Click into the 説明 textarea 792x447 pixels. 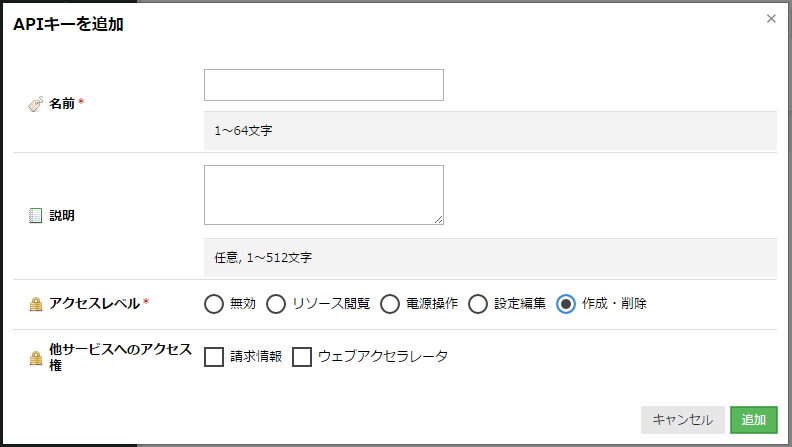pos(324,195)
